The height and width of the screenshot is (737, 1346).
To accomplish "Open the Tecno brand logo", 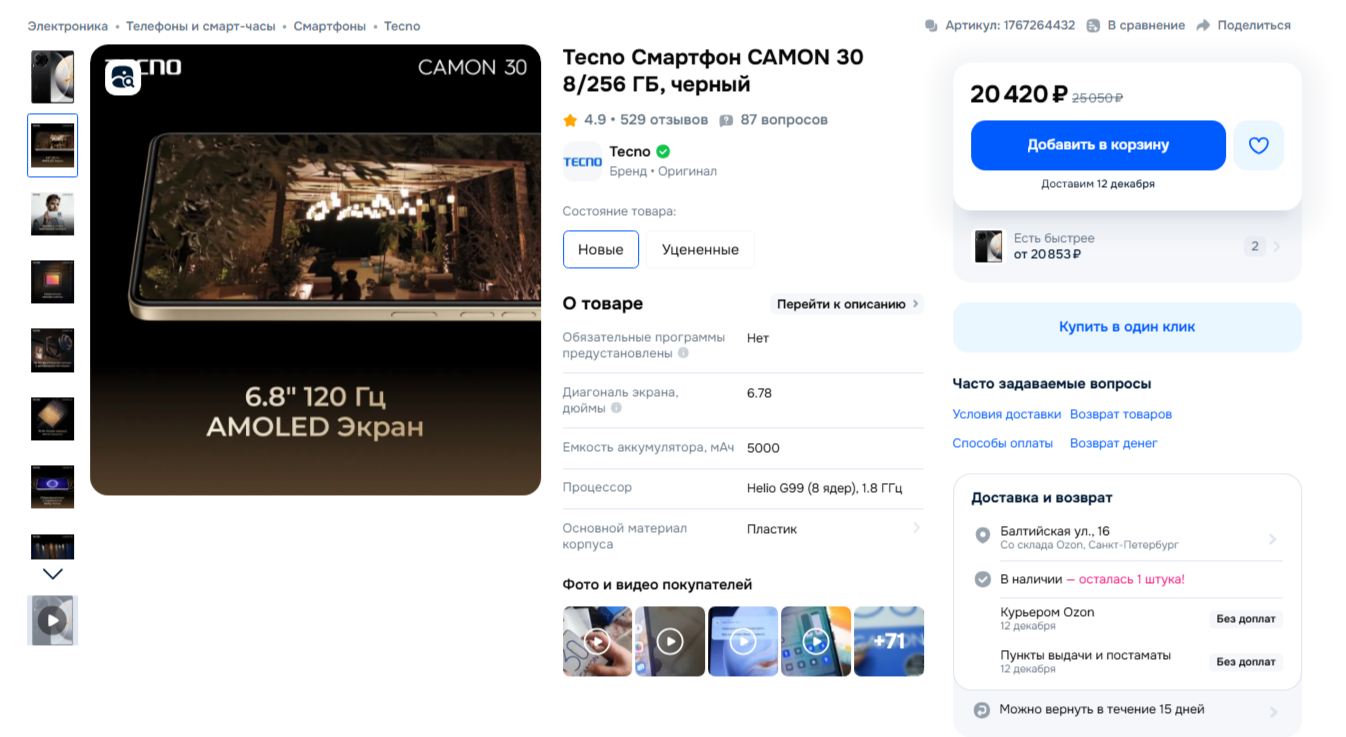I will tap(581, 162).
